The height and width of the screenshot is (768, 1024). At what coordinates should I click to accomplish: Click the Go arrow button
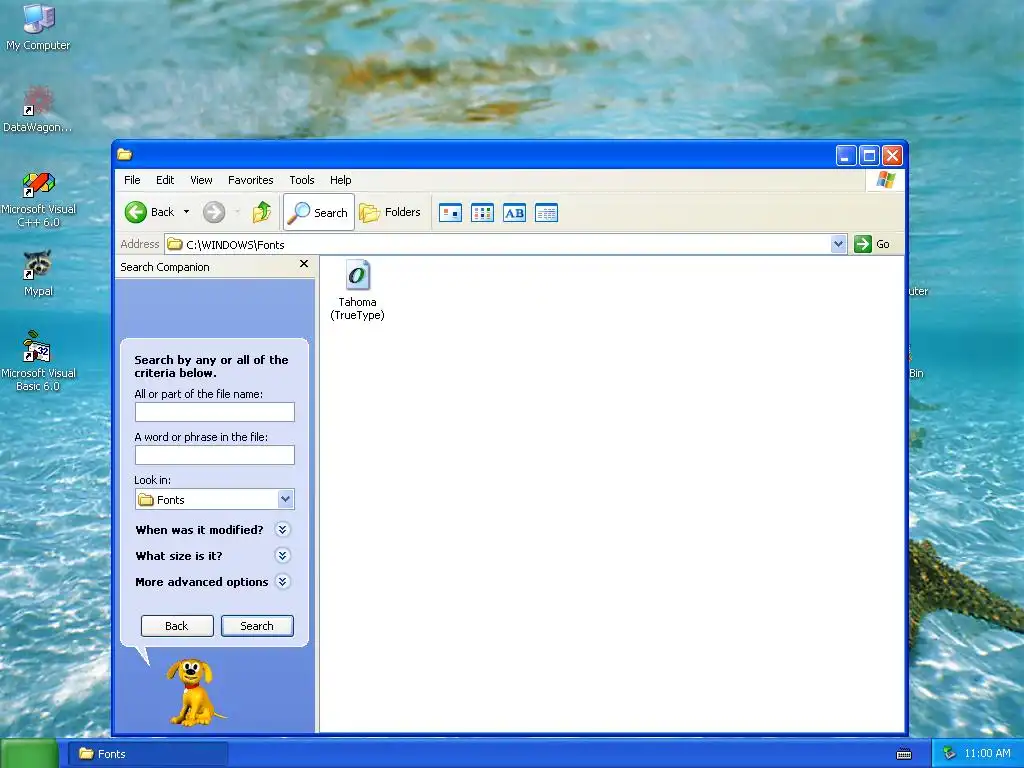872,244
